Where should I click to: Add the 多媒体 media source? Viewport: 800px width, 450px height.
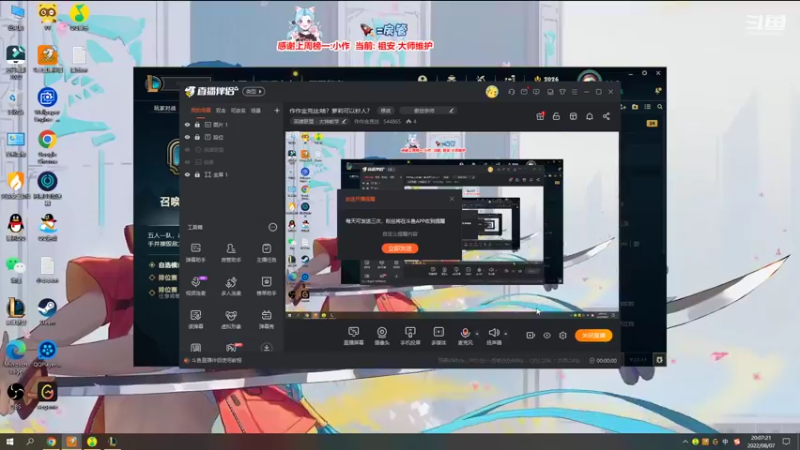pos(439,336)
